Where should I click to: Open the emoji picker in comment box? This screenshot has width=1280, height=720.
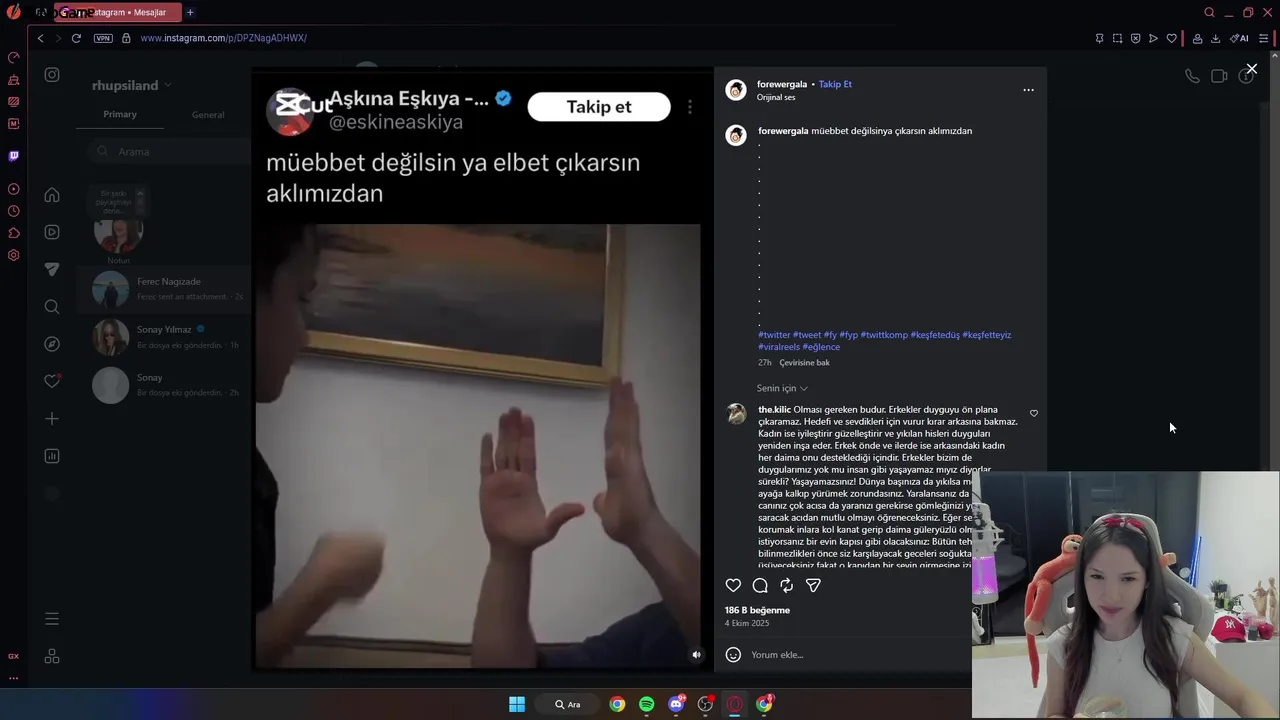click(733, 655)
